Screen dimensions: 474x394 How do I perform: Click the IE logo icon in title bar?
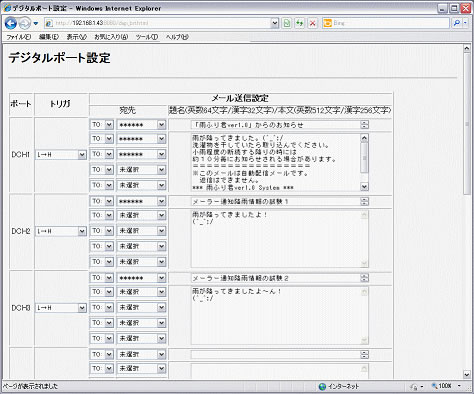tap(7, 8)
